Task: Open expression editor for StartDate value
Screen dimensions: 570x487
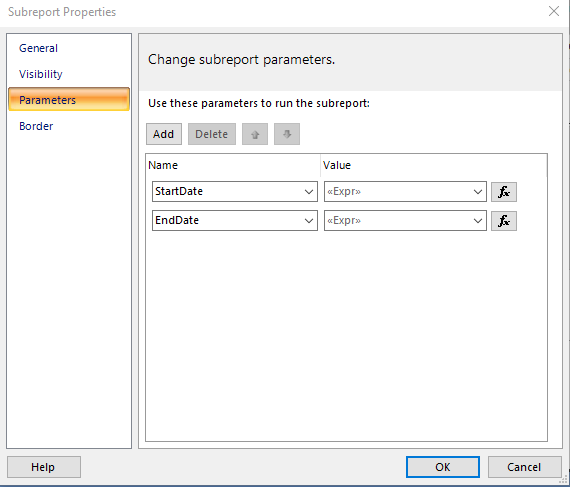Action: pyautogui.click(x=504, y=192)
